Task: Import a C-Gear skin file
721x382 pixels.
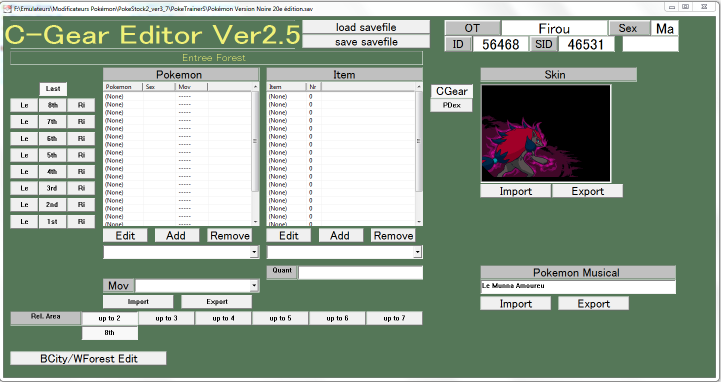Action: click(x=515, y=191)
